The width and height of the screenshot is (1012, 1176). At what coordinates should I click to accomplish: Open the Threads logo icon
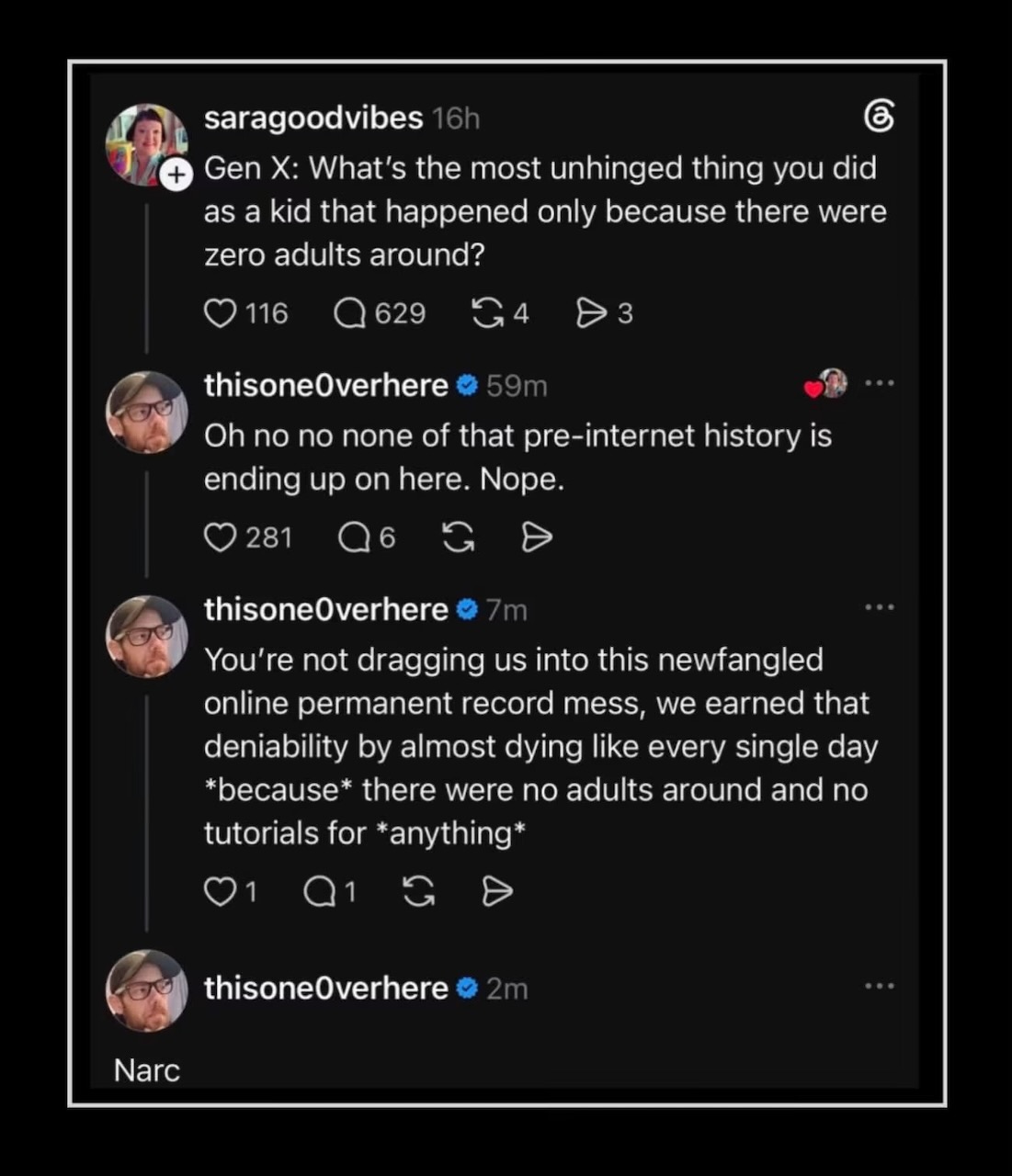(880, 117)
